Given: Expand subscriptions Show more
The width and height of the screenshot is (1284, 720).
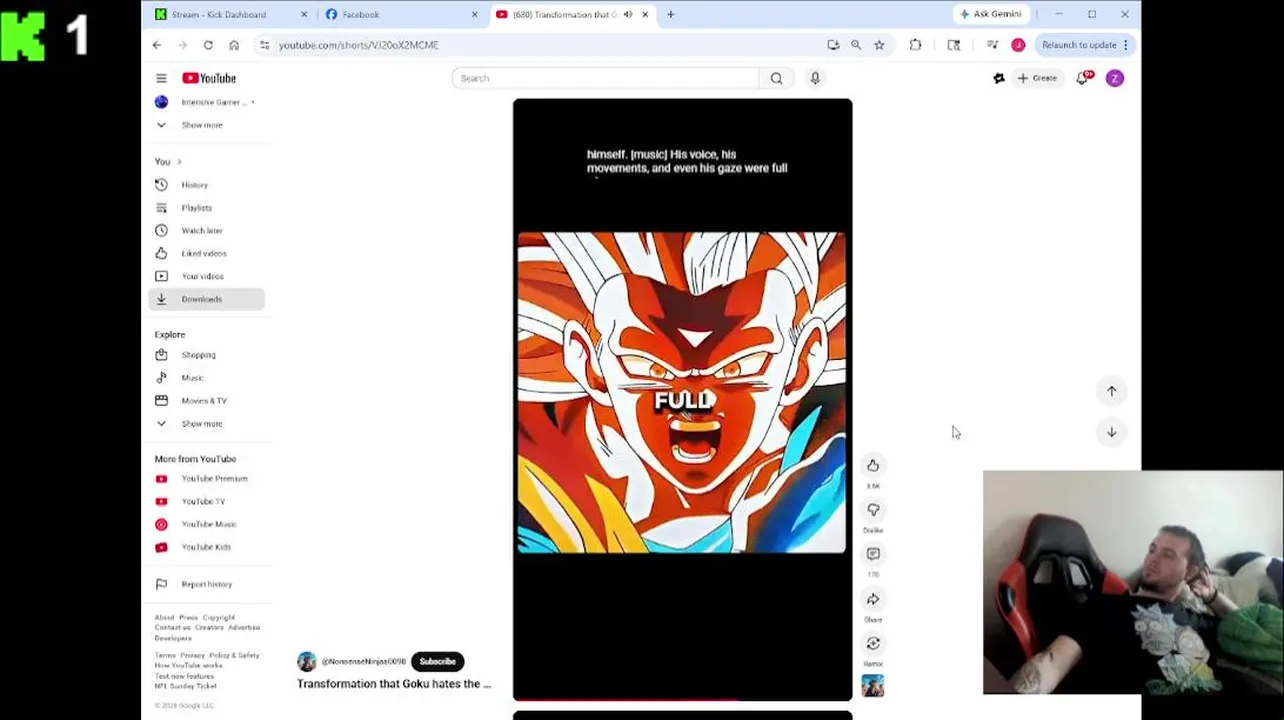Looking at the screenshot, I should coord(202,125).
